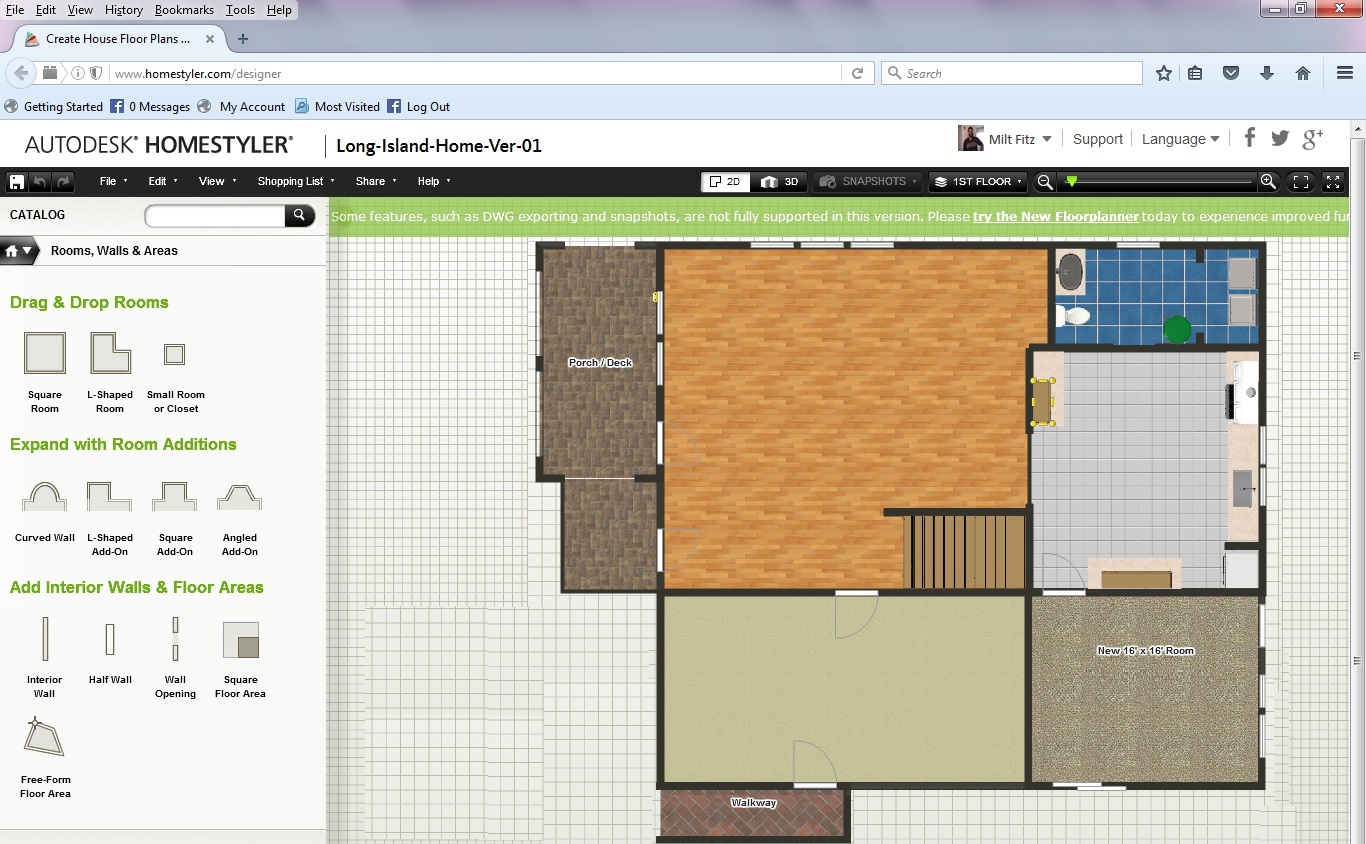The width and height of the screenshot is (1366, 844).
Task: Open the Firefox hamburger menu
Action: pos(1345,73)
